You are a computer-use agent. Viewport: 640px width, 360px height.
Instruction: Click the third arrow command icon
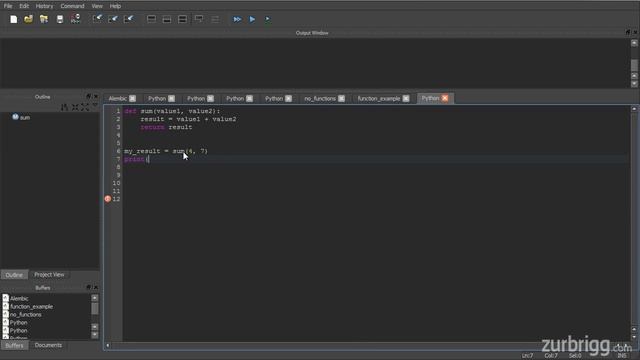point(128,19)
